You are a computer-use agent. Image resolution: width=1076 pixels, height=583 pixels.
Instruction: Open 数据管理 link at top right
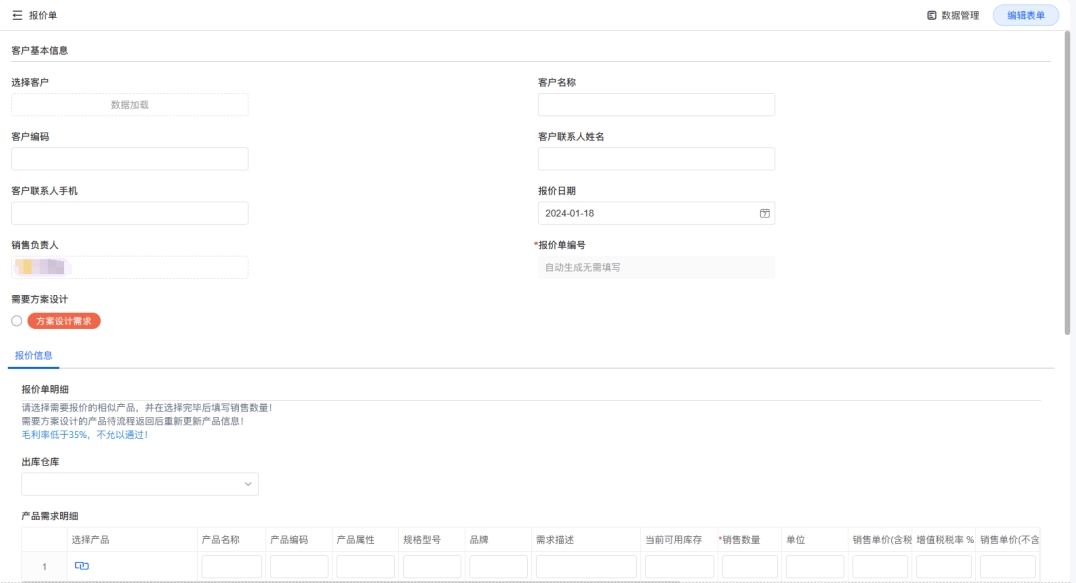tap(960, 16)
